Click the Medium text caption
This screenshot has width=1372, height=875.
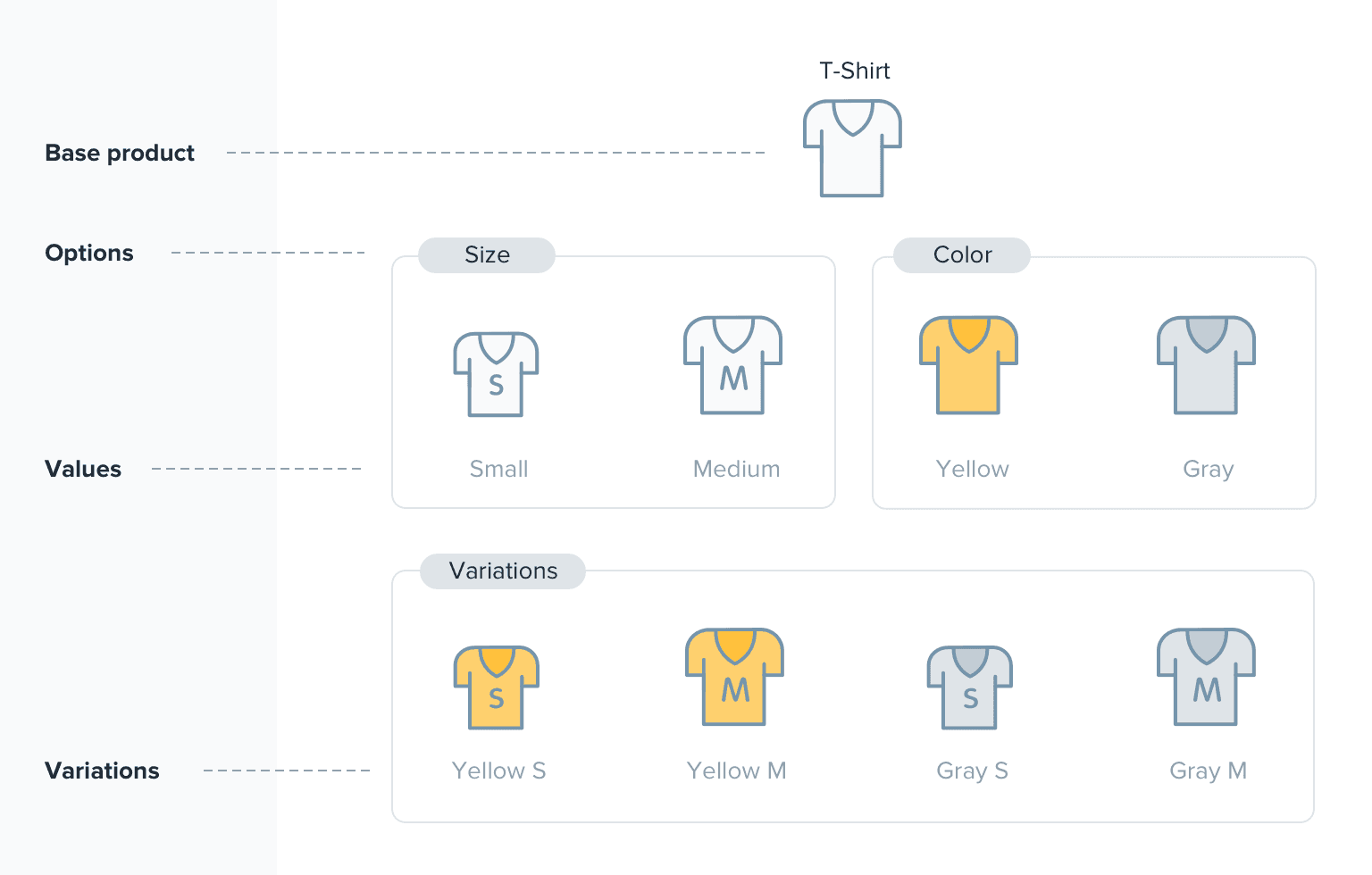736,469
